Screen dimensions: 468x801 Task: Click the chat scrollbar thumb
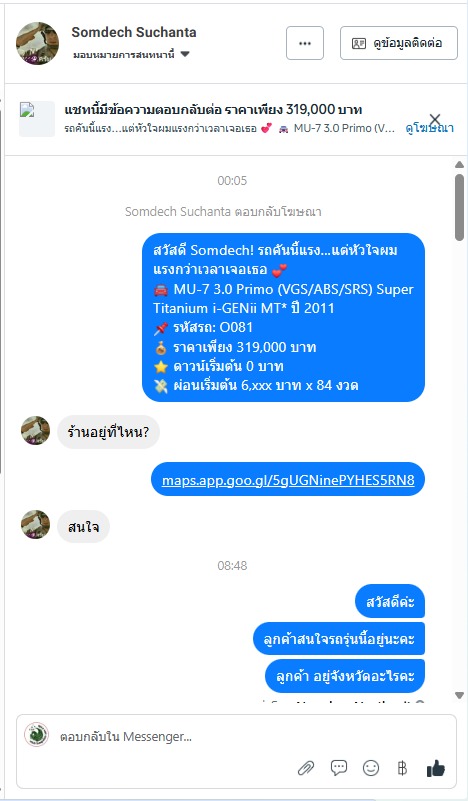[x=459, y=207]
